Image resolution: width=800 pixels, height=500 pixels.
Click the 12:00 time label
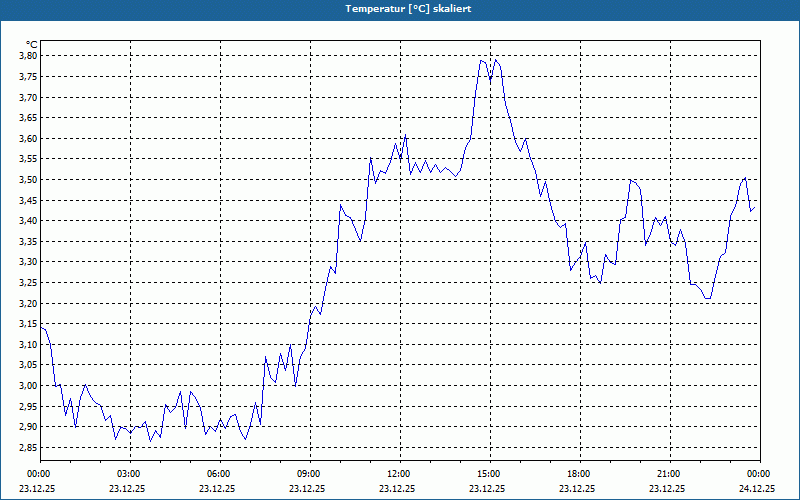[x=398, y=474]
